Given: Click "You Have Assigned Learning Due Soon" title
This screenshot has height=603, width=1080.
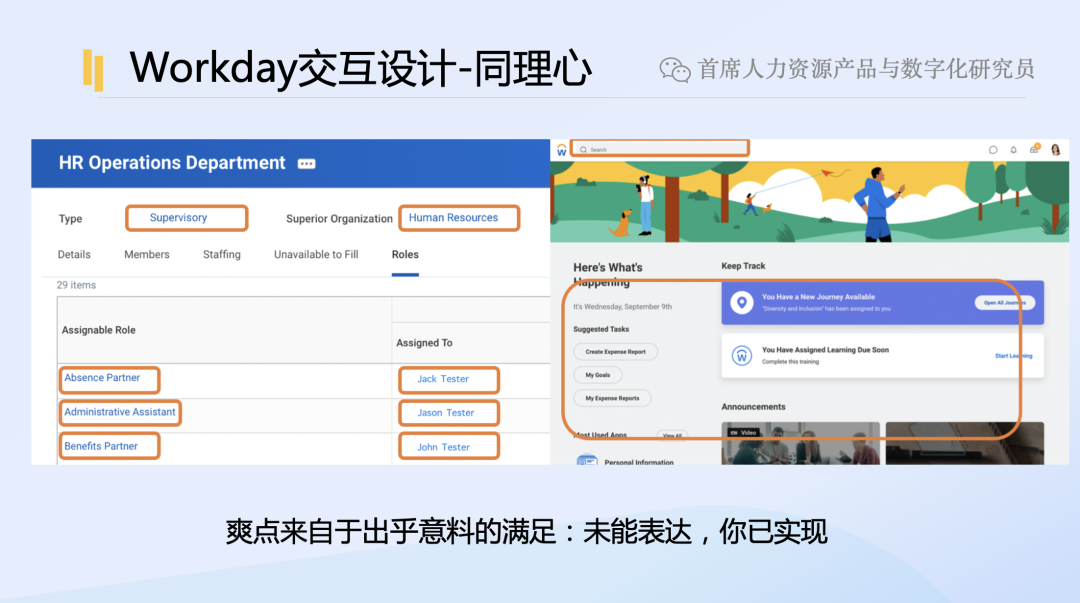Looking at the screenshot, I should click(825, 350).
